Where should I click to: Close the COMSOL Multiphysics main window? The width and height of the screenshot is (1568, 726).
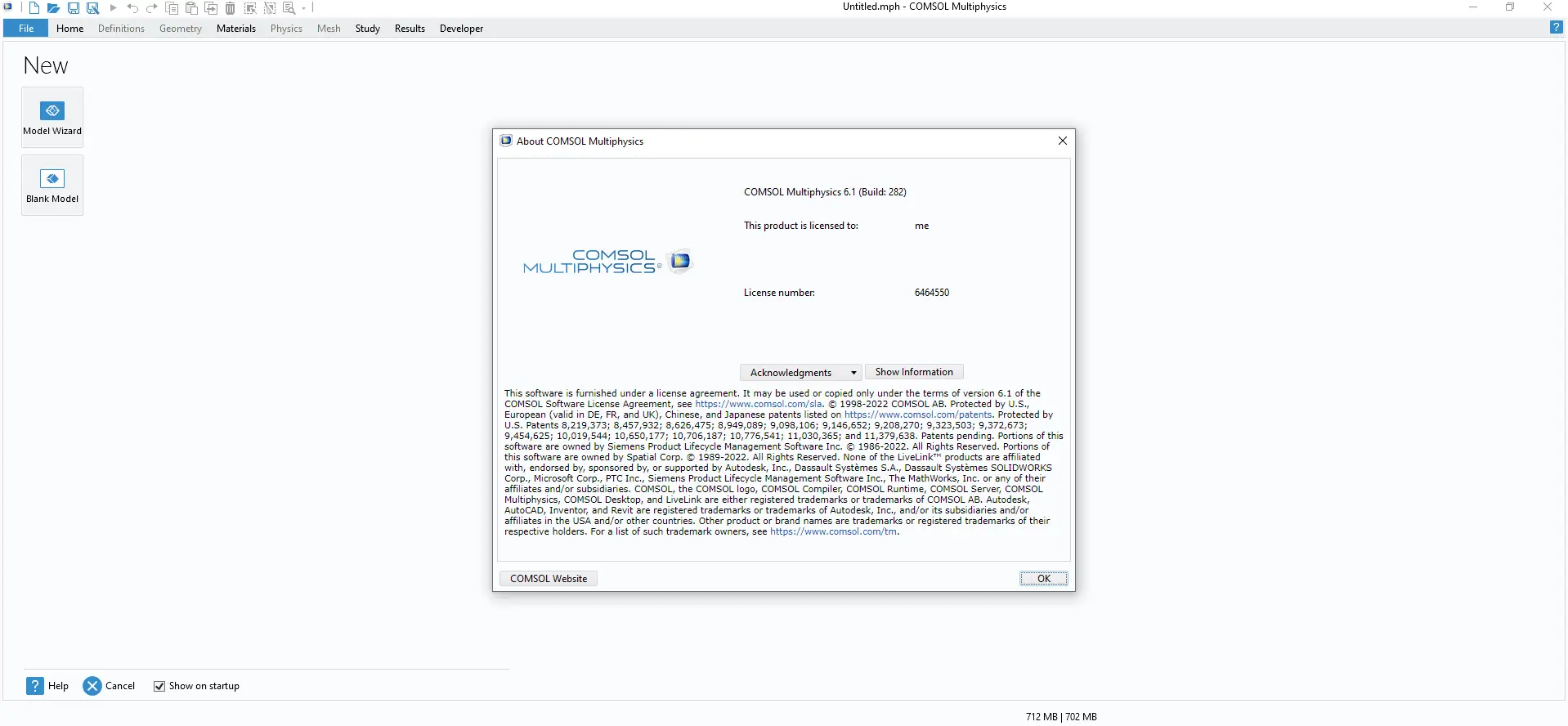coord(1548,7)
